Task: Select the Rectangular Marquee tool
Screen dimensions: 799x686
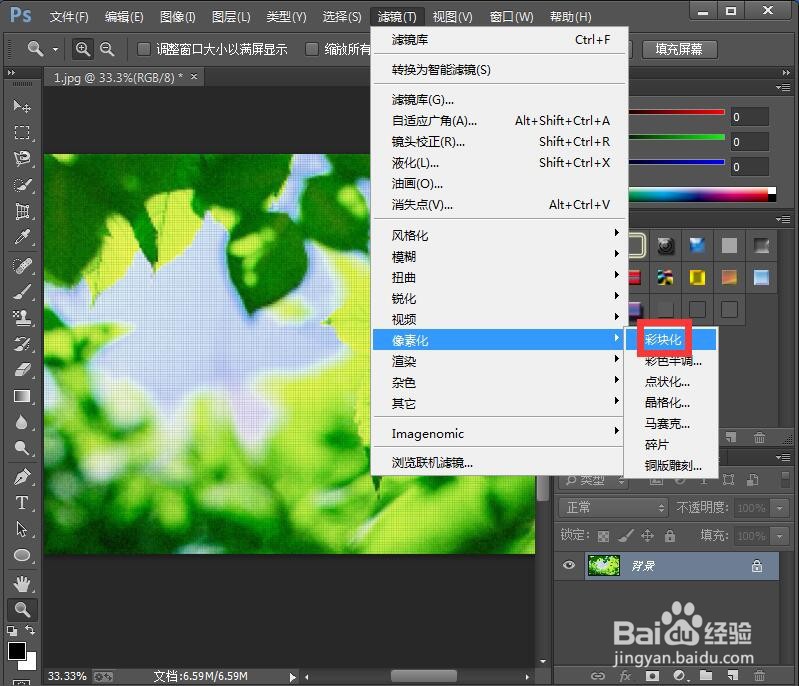Action: point(21,132)
